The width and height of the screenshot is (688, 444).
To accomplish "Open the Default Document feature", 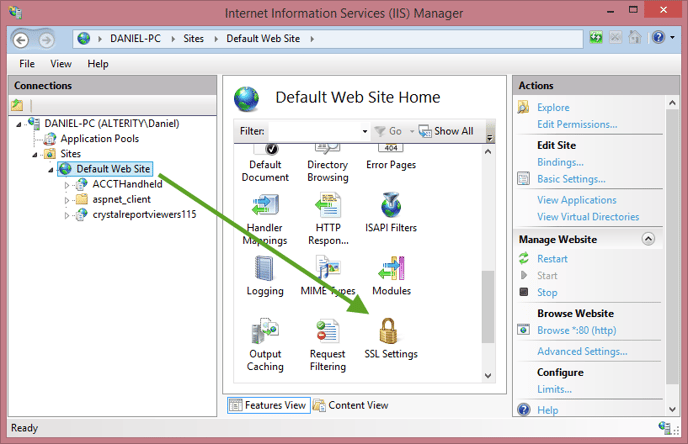I will tap(265, 164).
